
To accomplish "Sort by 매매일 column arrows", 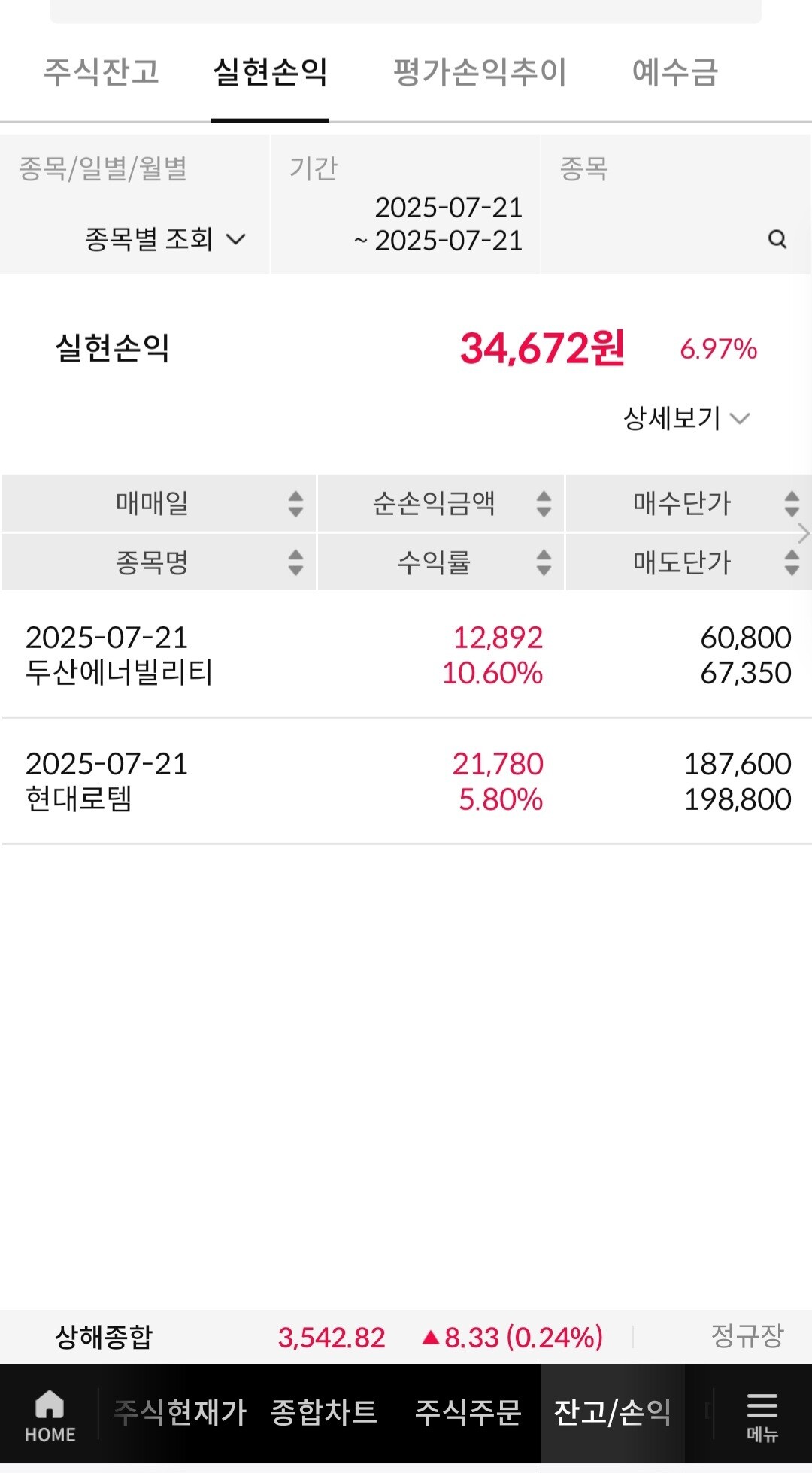I will (295, 504).
